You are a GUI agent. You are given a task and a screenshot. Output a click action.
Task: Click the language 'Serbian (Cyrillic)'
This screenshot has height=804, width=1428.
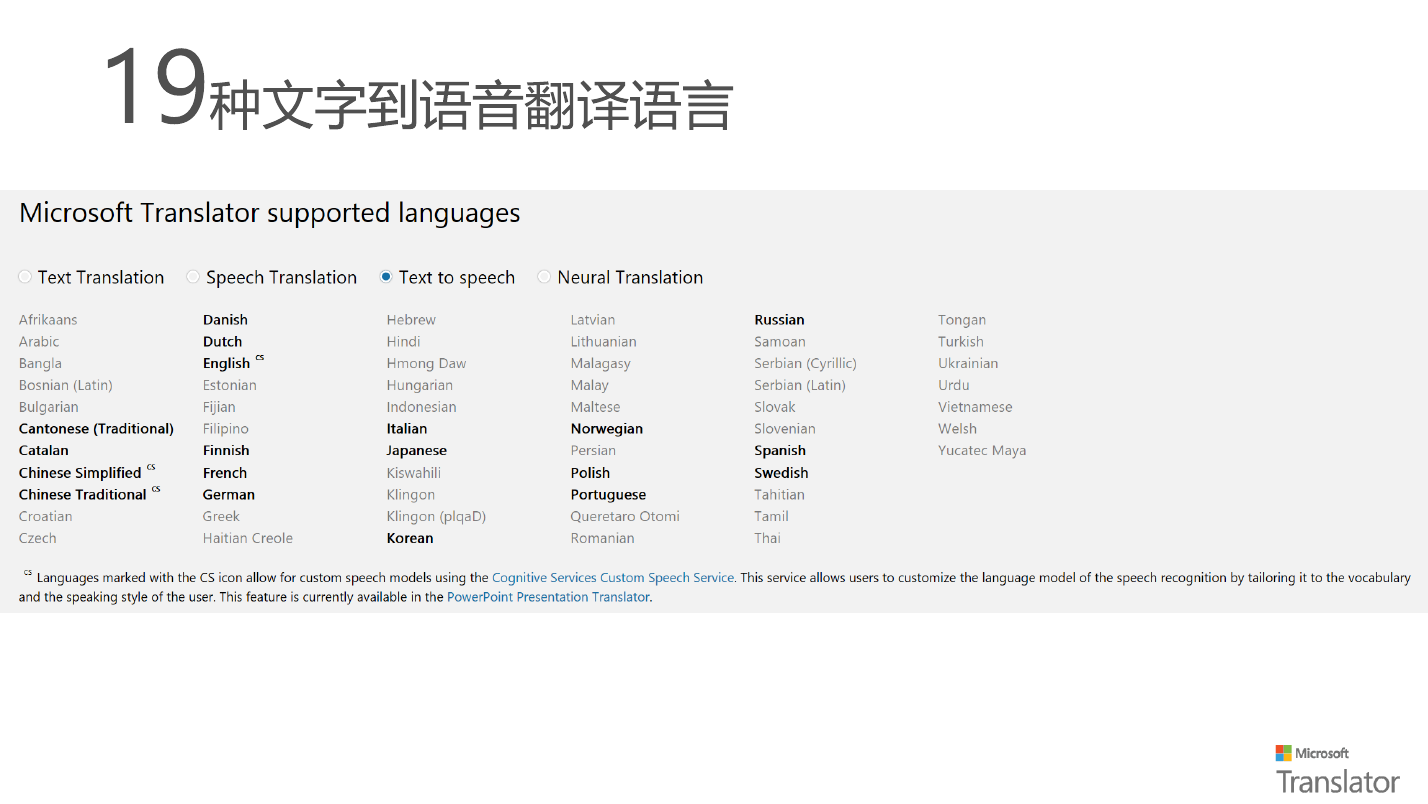tap(805, 364)
